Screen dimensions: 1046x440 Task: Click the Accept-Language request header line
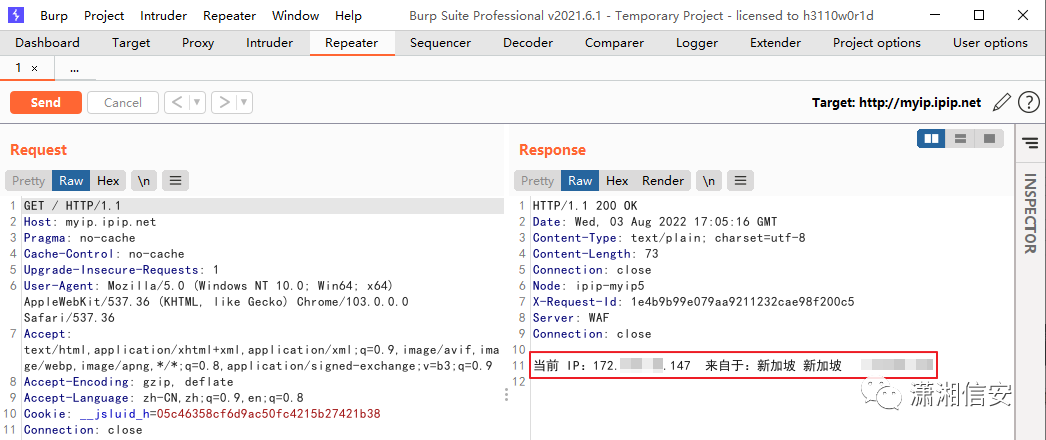coord(163,398)
